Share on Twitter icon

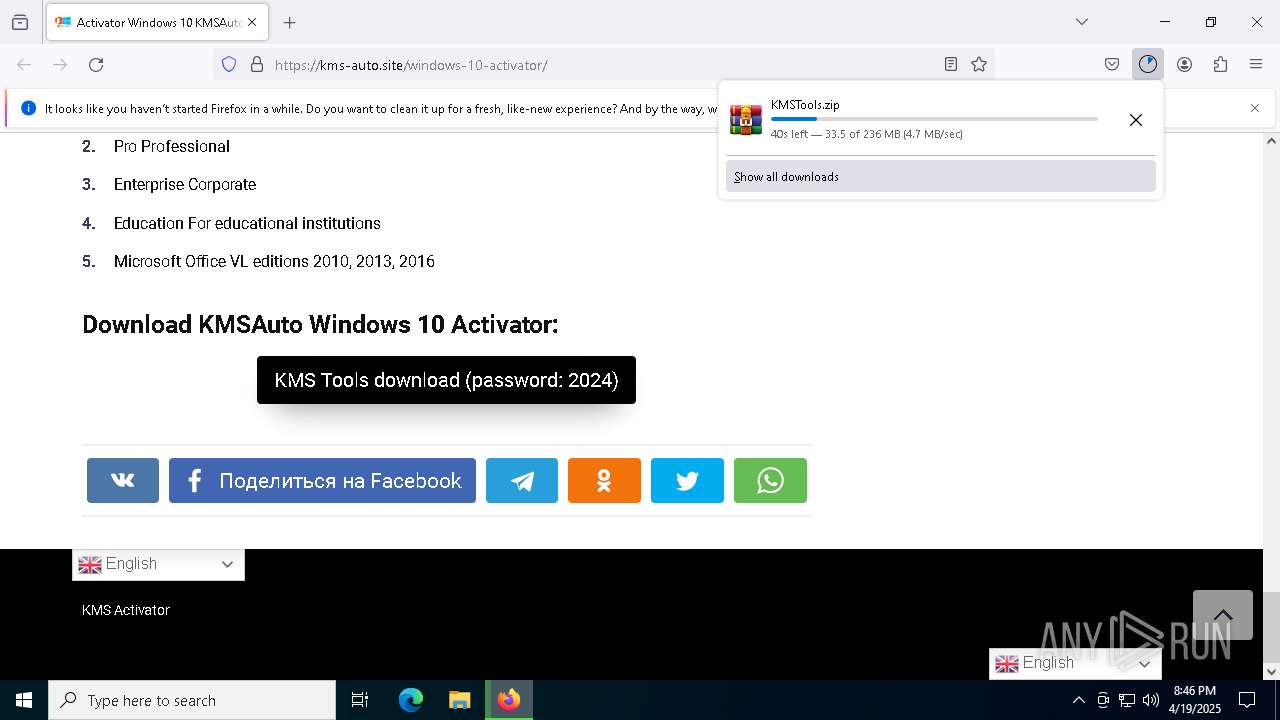tap(687, 480)
